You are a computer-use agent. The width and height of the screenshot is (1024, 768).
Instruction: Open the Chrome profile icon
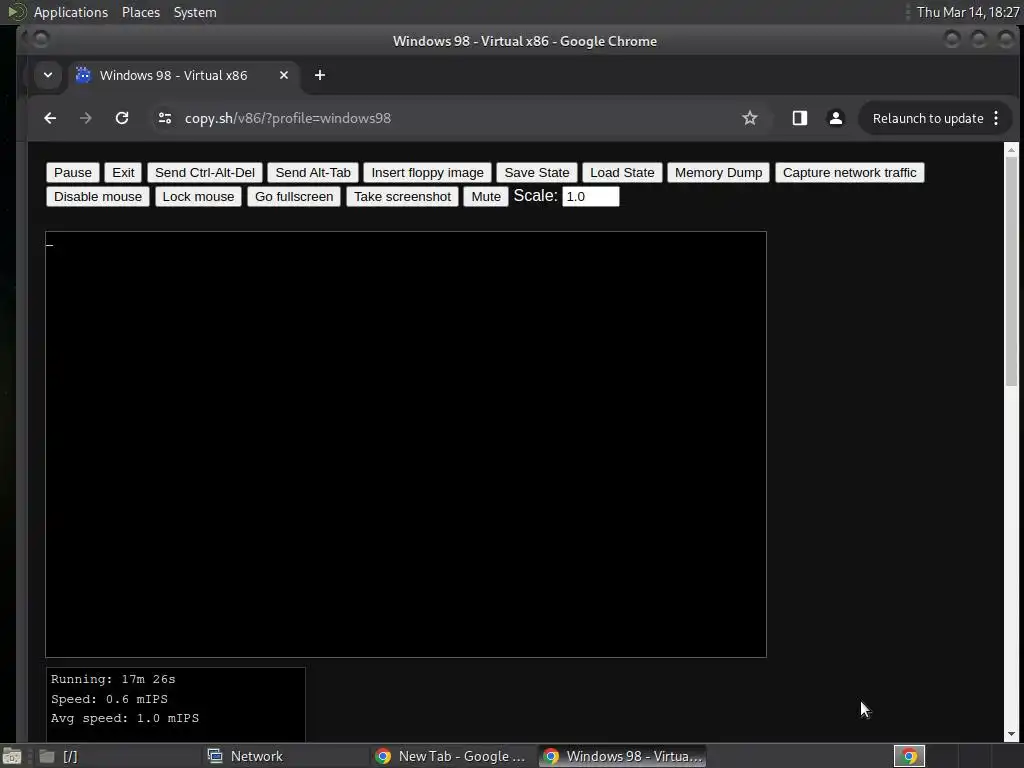click(835, 118)
